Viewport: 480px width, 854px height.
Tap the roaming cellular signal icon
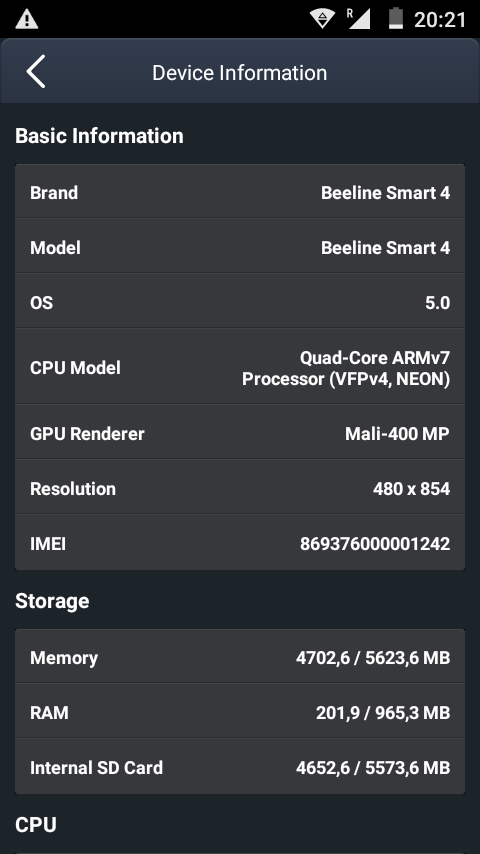(x=359, y=19)
